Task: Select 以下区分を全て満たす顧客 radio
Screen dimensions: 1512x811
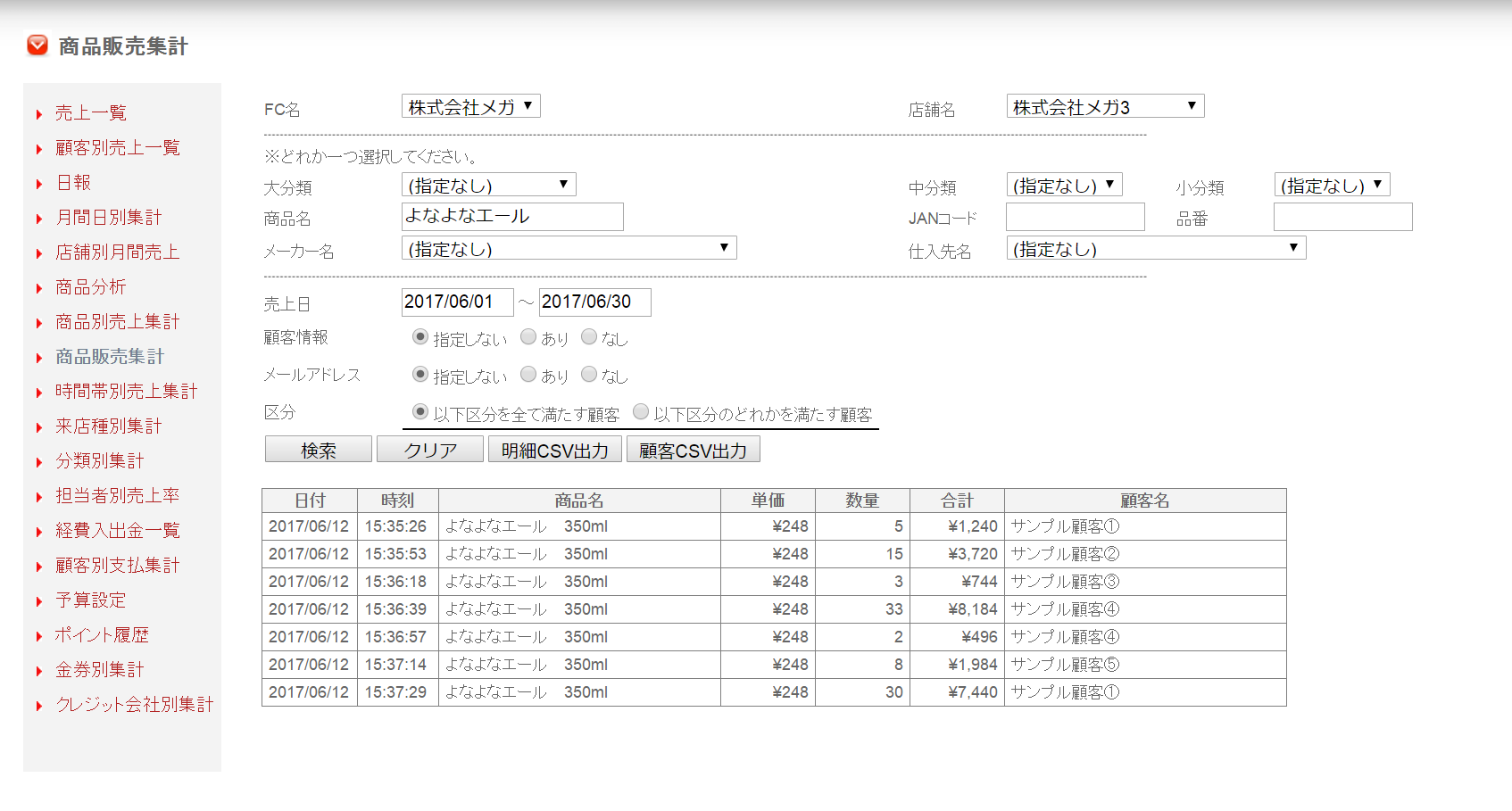Action: [420, 411]
